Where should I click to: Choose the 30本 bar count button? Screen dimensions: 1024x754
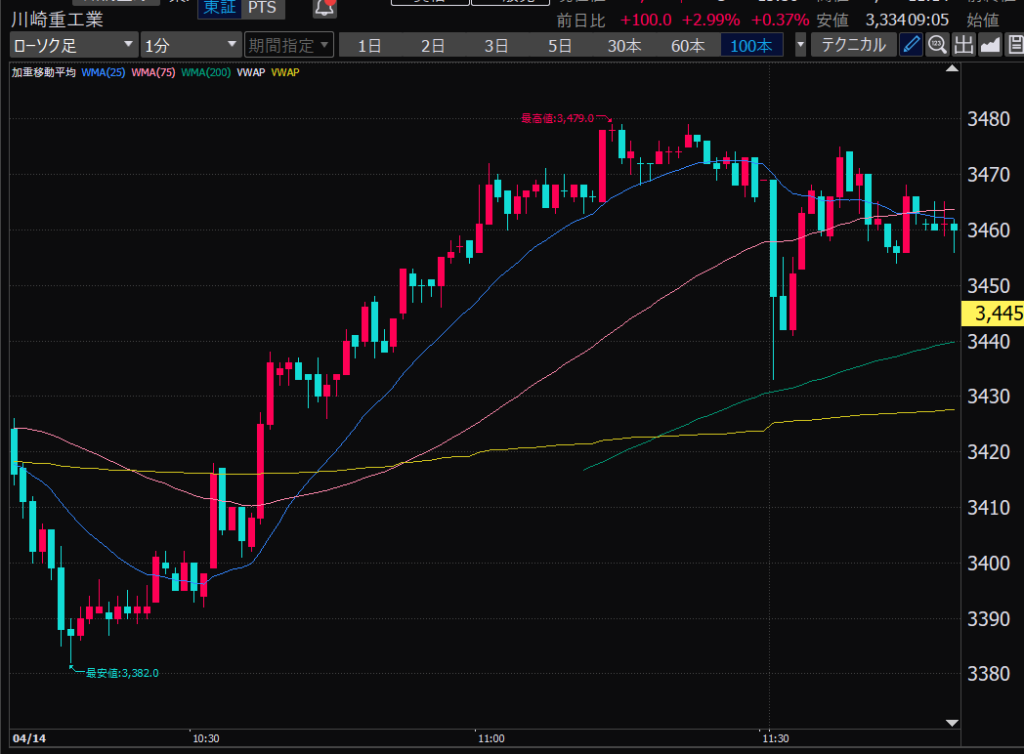[624, 45]
